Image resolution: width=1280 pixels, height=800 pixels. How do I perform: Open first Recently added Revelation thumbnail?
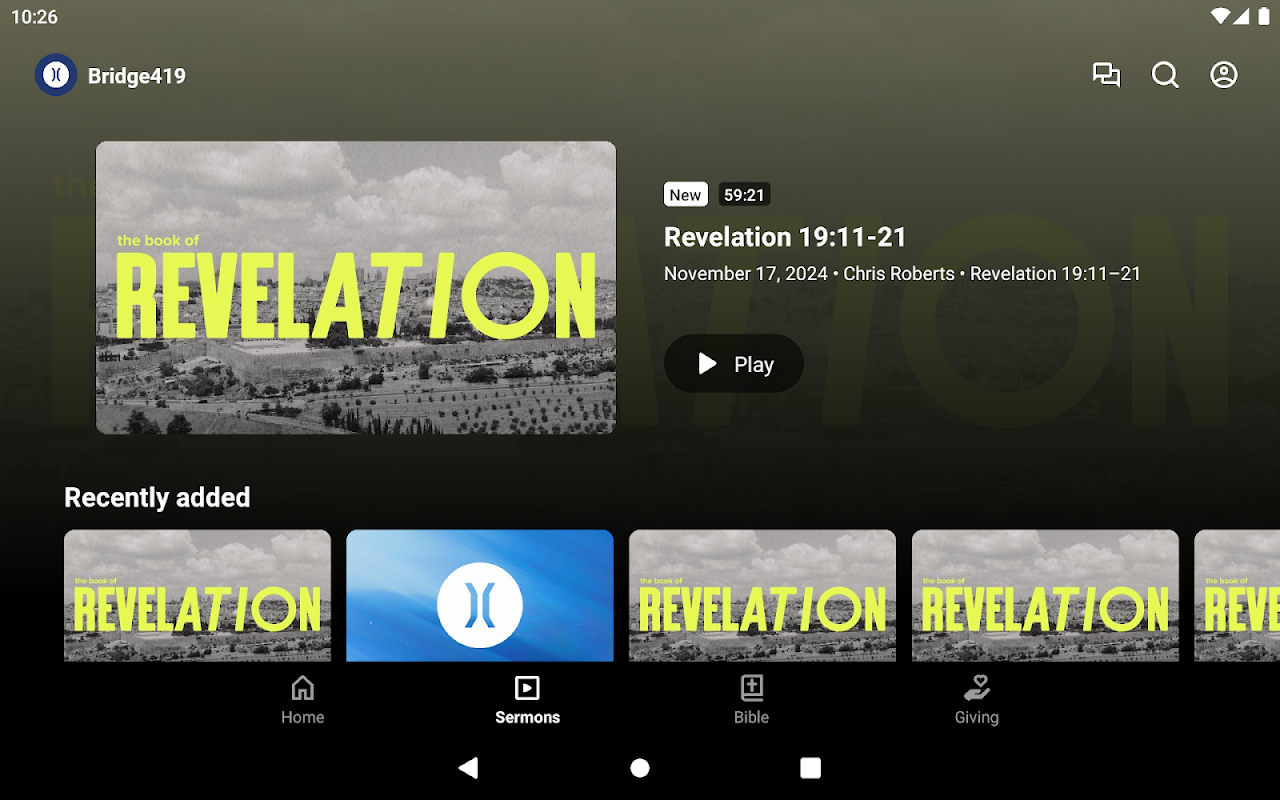pyautogui.click(x=197, y=596)
